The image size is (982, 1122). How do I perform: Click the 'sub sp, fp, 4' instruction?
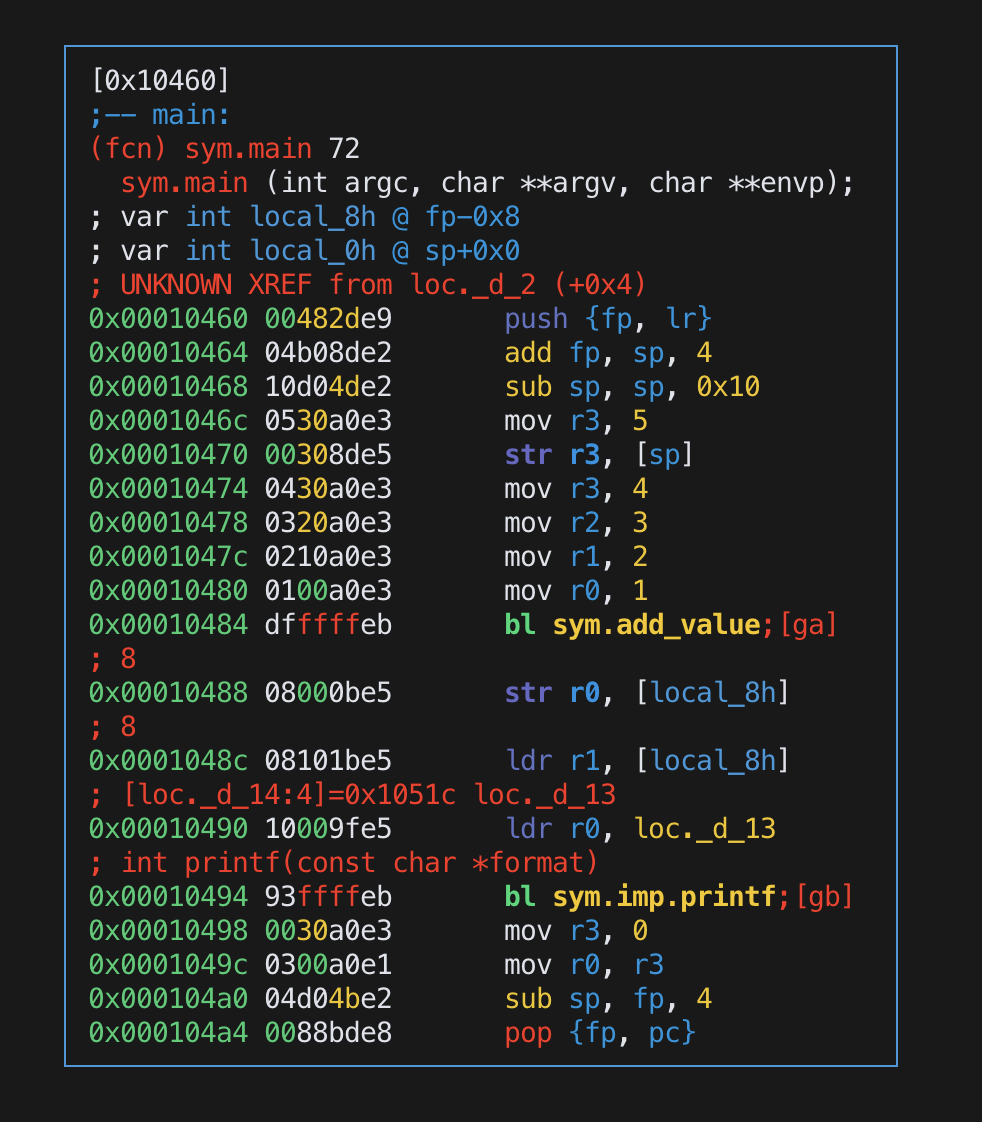[608, 999]
